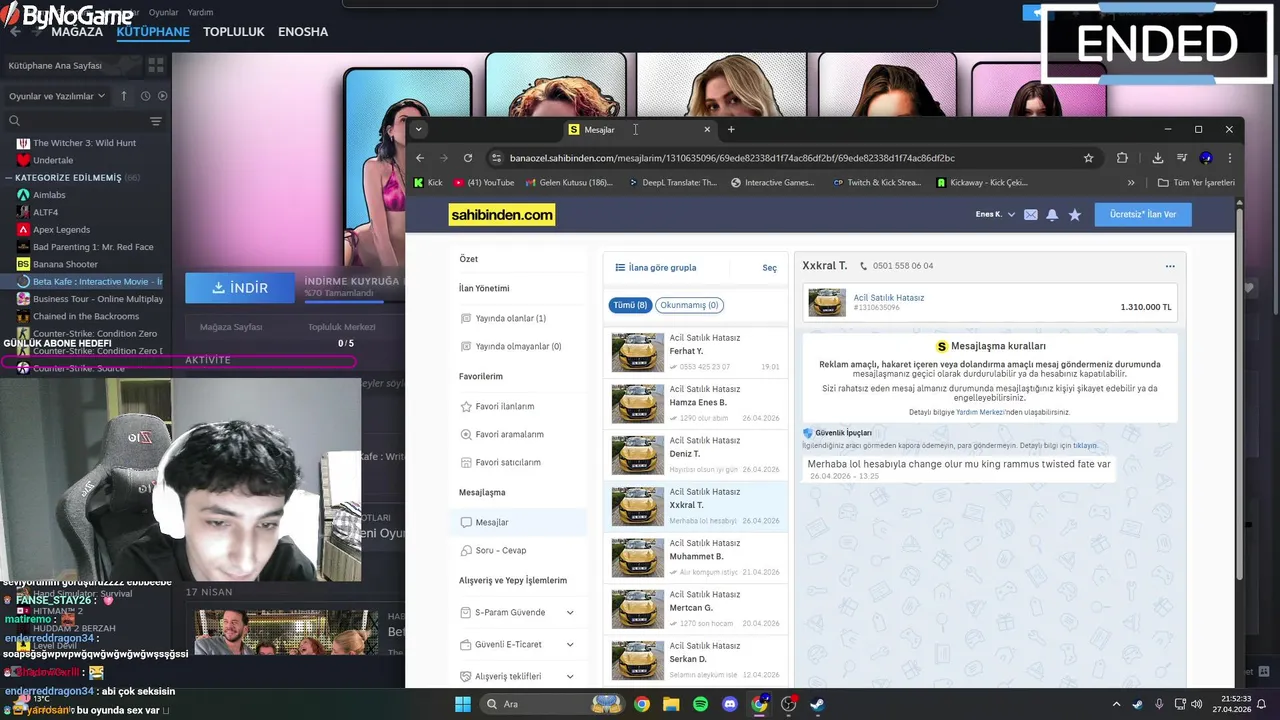
Task: Open conversation with Deniz T.
Action: pyautogui.click(x=696, y=454)
